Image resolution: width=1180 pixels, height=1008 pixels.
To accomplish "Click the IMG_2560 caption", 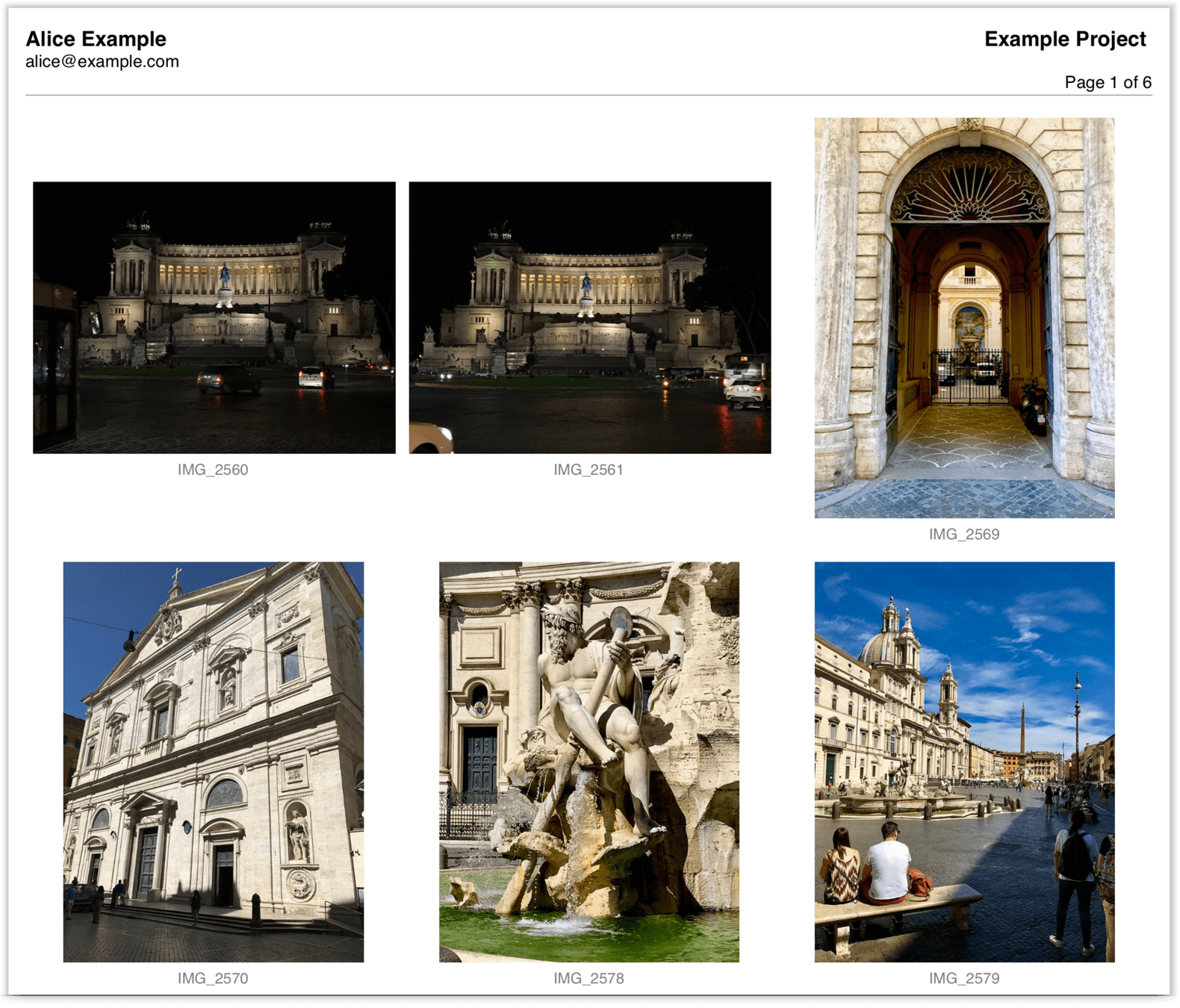I will [x=213, y=470].
